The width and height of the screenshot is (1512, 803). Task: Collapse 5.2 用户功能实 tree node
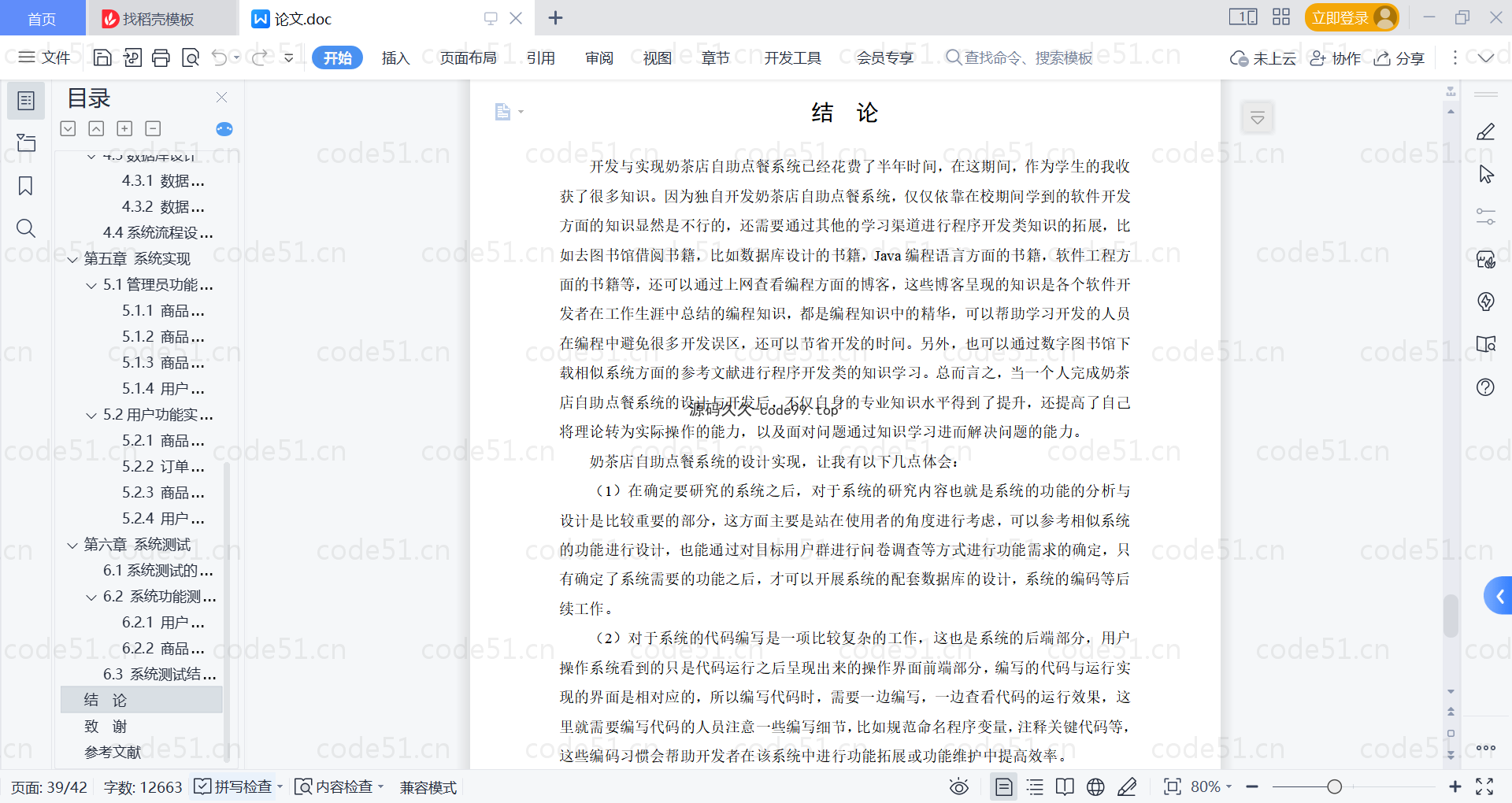point(91,415)
